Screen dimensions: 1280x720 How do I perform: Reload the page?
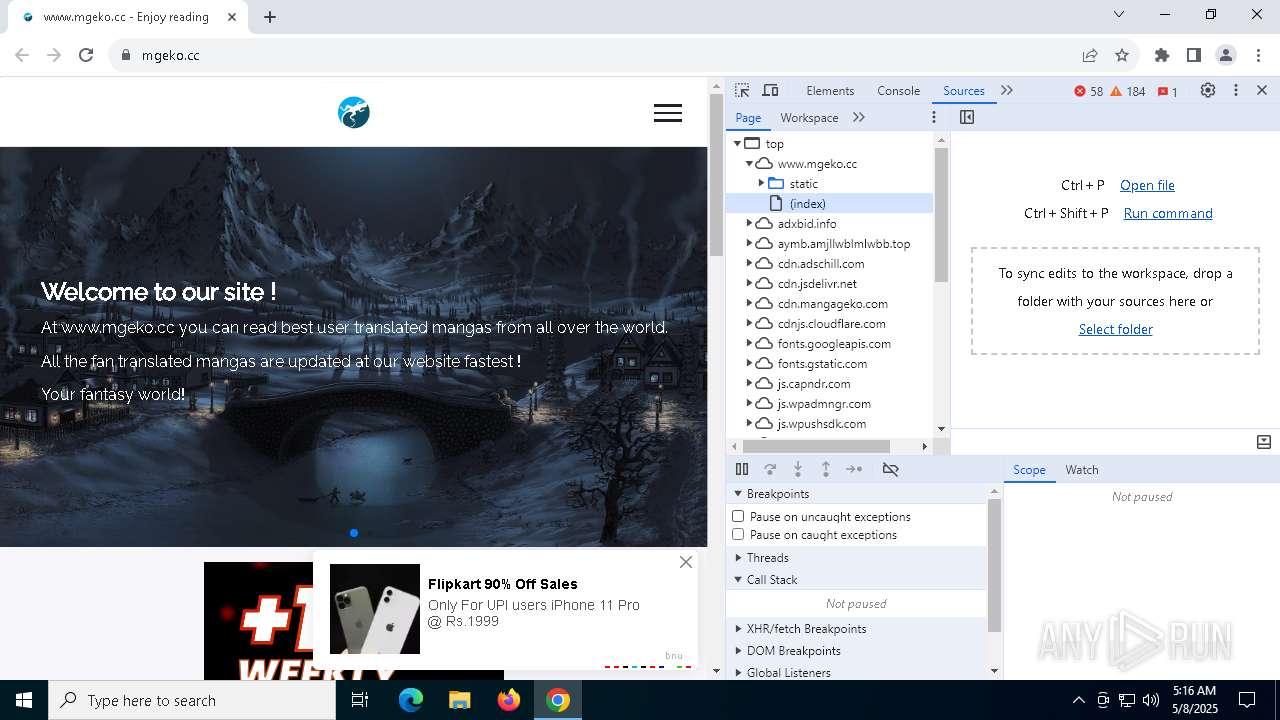coord(86,55)
